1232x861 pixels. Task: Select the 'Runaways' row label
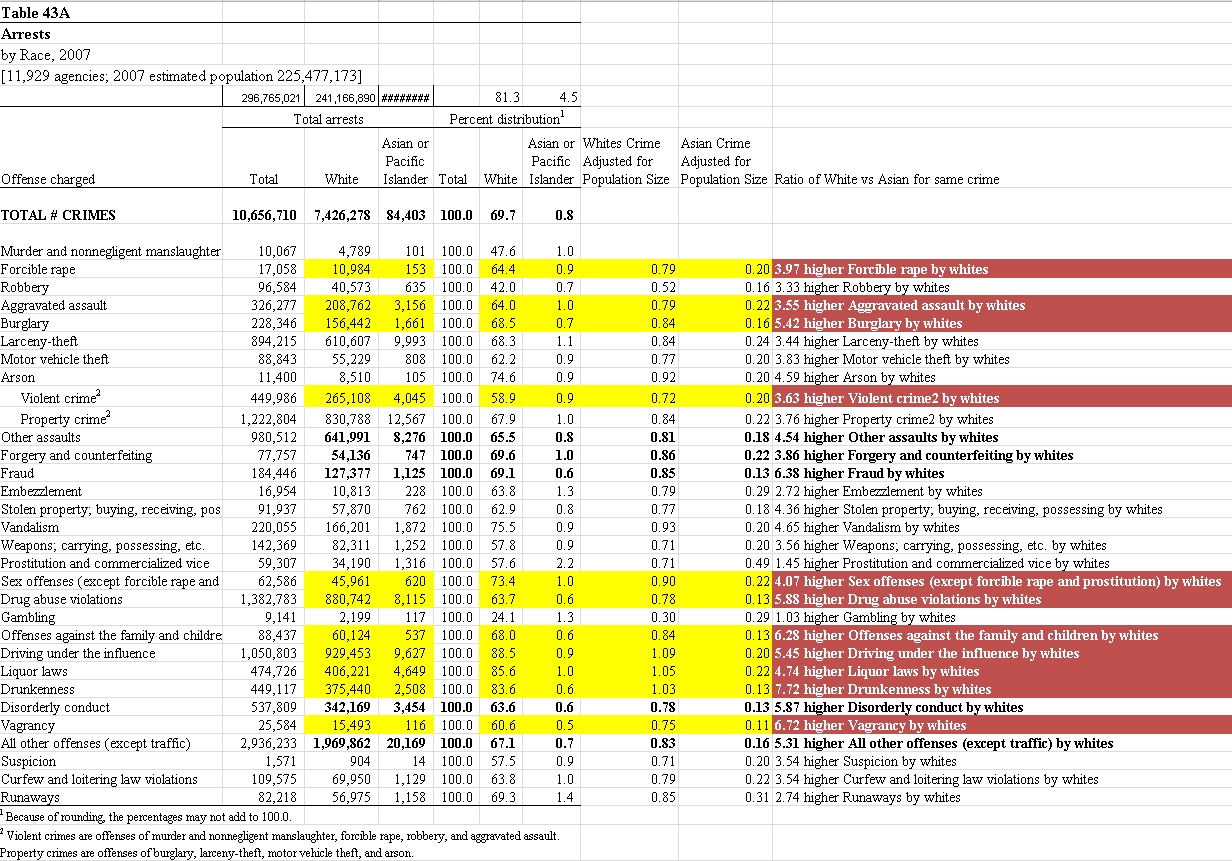[x=31, y=797]
